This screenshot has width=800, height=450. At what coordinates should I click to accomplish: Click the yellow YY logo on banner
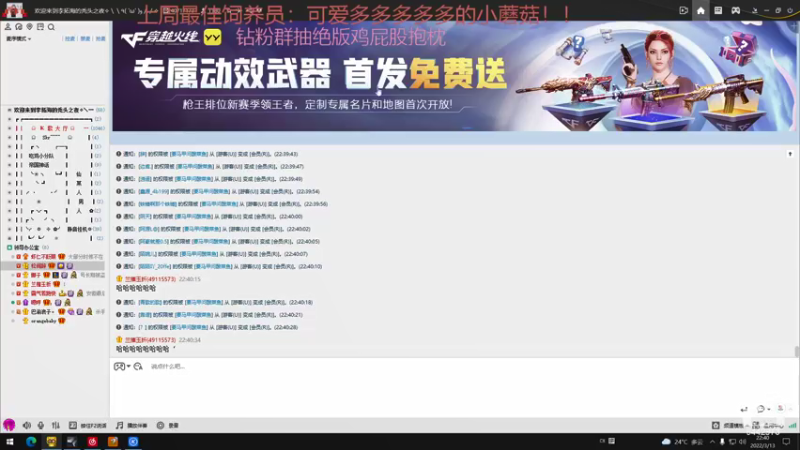(x=212, y=37)
